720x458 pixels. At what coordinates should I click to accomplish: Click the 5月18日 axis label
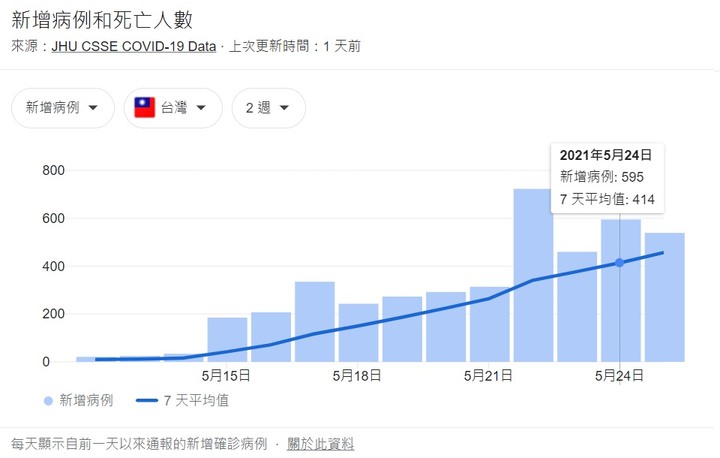pyautogui.click(x=357, y=376)
